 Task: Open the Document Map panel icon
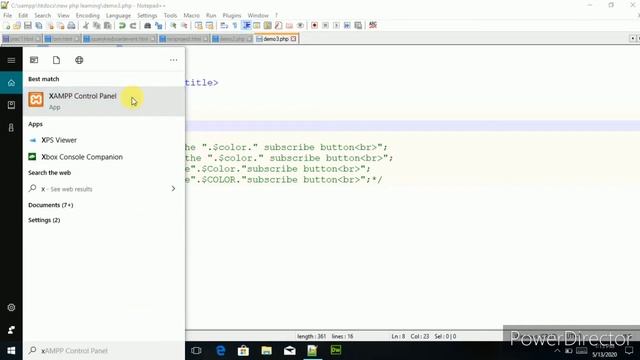pyautogui.click(x=268, y=25)
